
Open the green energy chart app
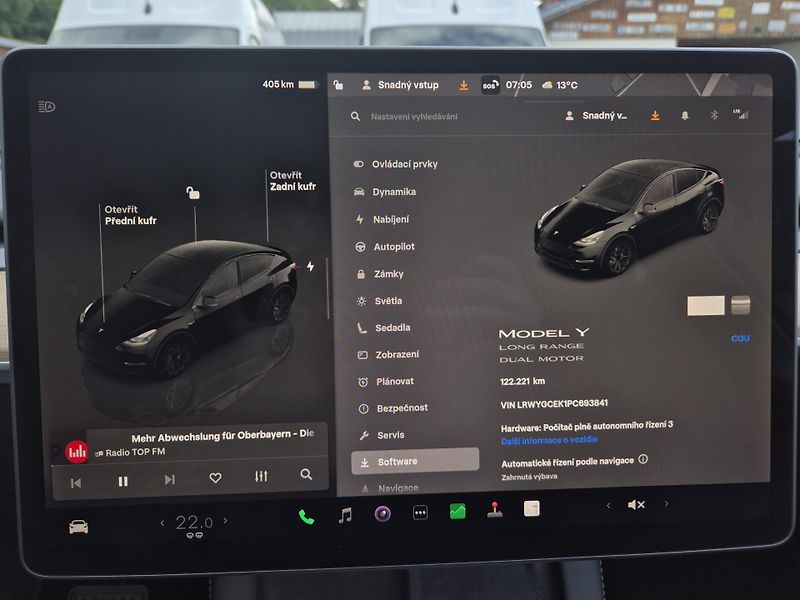click(458, 511)
